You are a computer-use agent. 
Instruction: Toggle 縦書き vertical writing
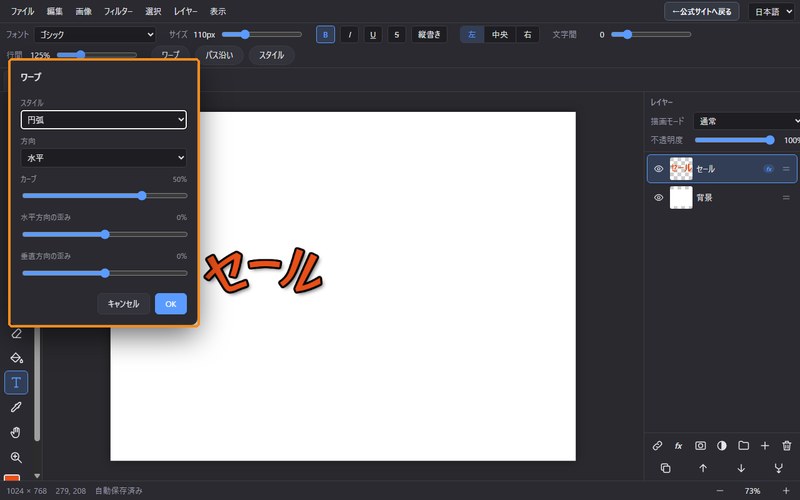[429, 35]
